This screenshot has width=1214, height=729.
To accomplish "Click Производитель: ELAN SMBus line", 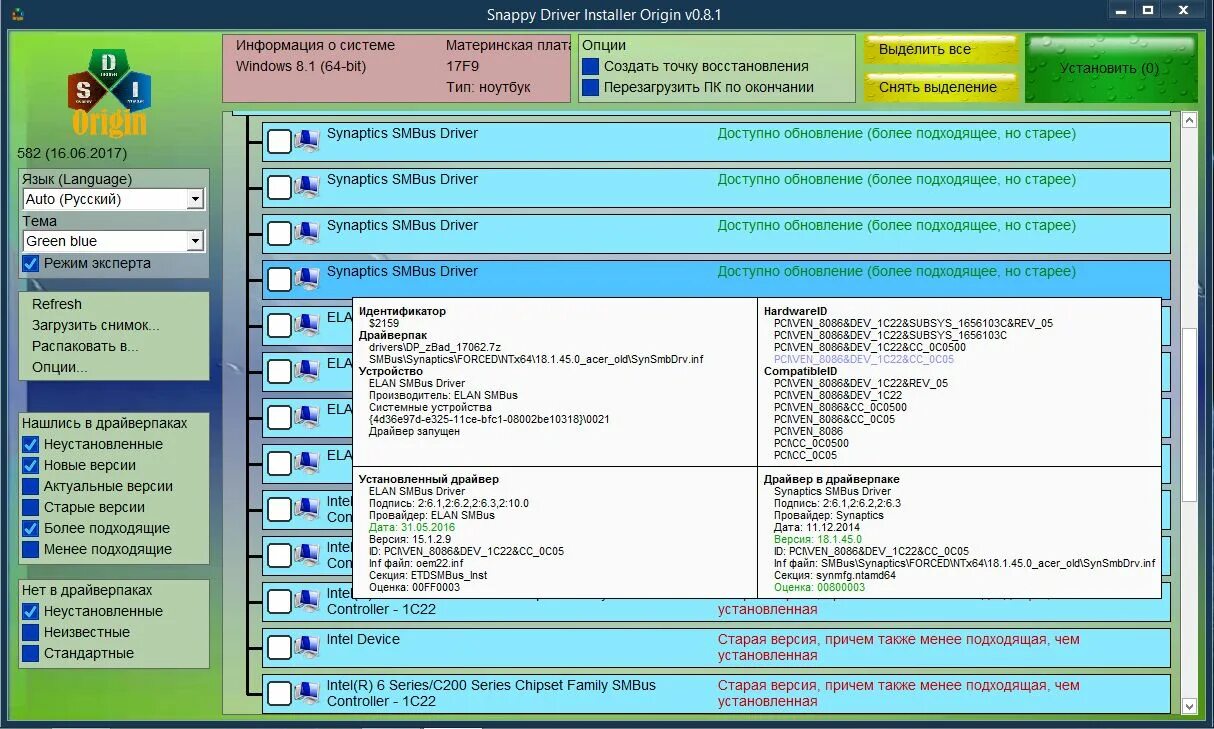I will [443, 395].
